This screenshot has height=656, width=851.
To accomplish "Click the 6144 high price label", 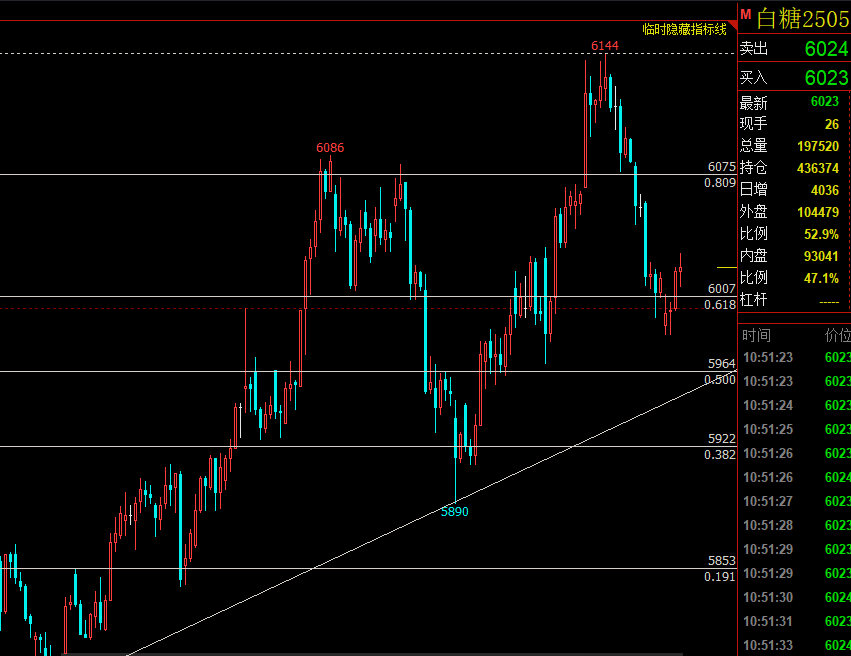I will point(604,46).
